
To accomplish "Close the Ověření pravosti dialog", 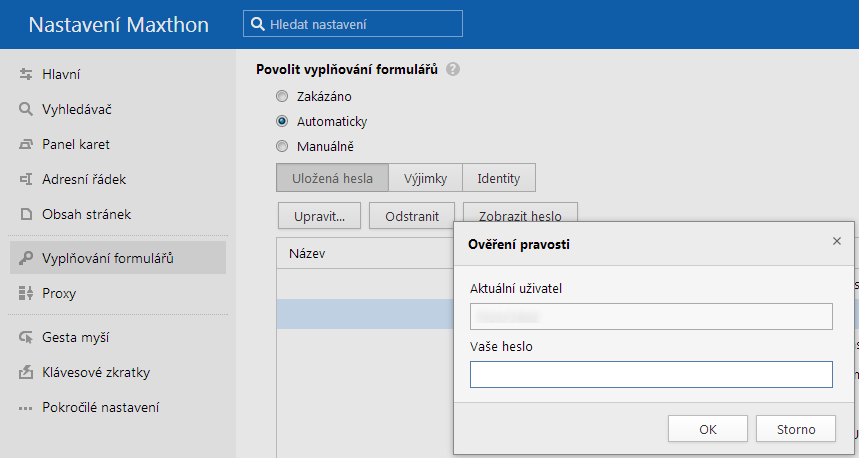I will (836, 242).
